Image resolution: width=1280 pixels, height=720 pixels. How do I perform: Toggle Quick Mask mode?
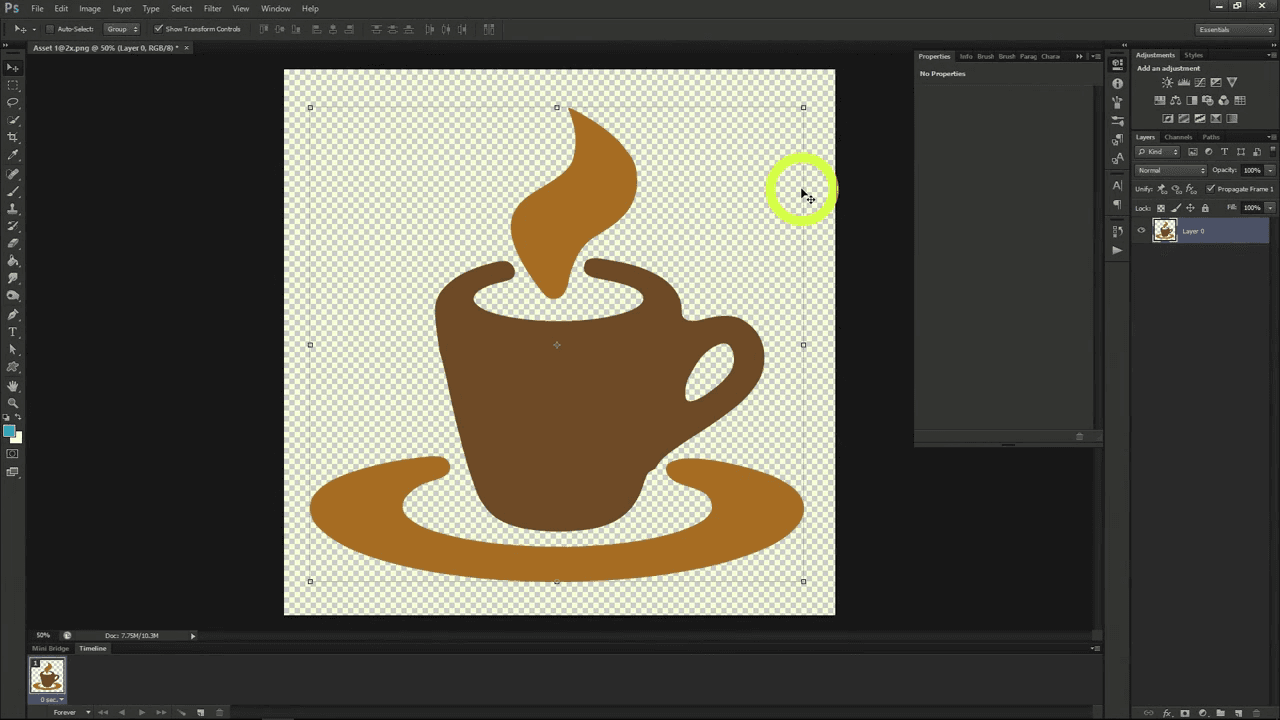tap(12, 454)
